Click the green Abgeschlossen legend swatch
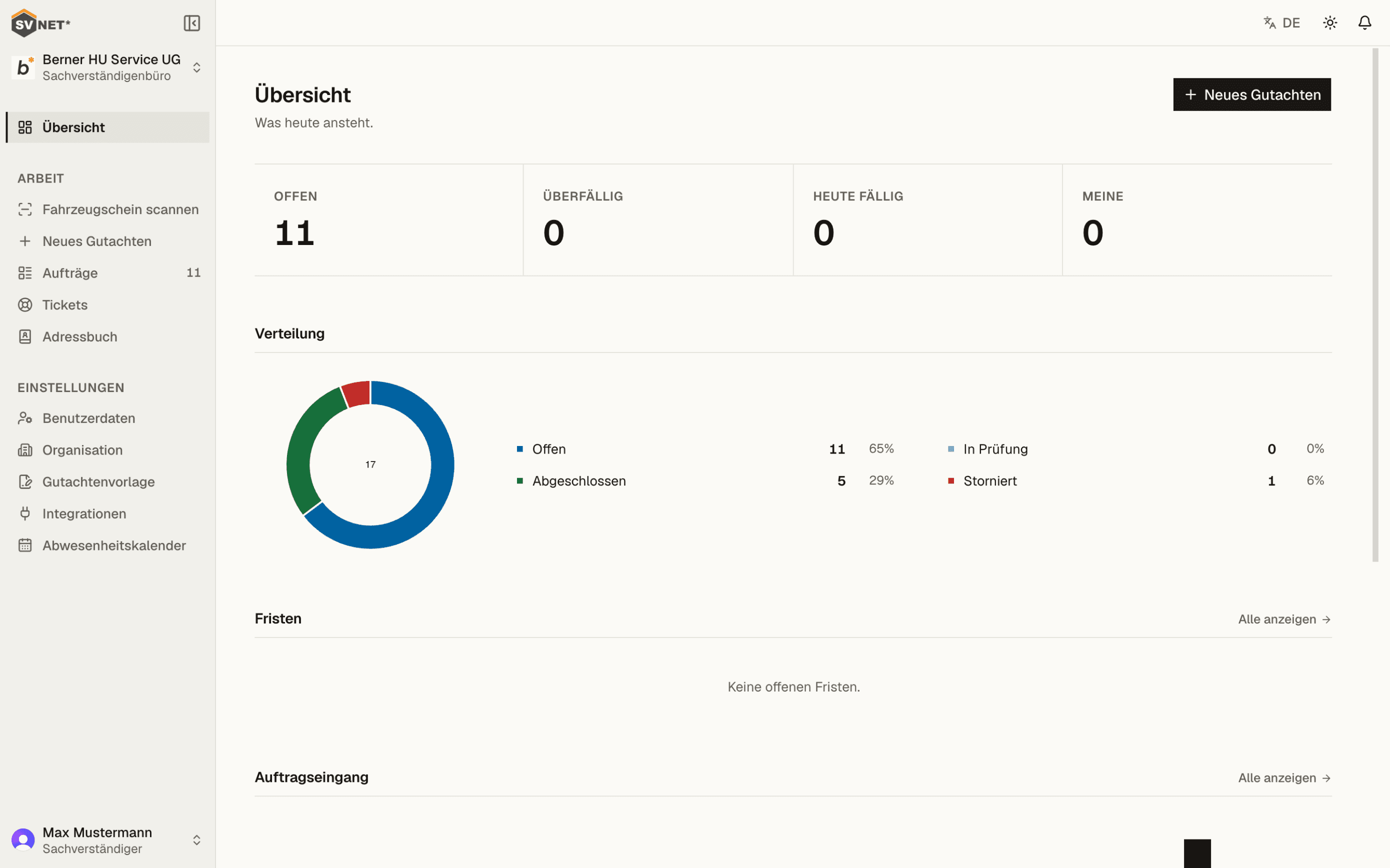Screen dimensions: 1390x868 520,480
